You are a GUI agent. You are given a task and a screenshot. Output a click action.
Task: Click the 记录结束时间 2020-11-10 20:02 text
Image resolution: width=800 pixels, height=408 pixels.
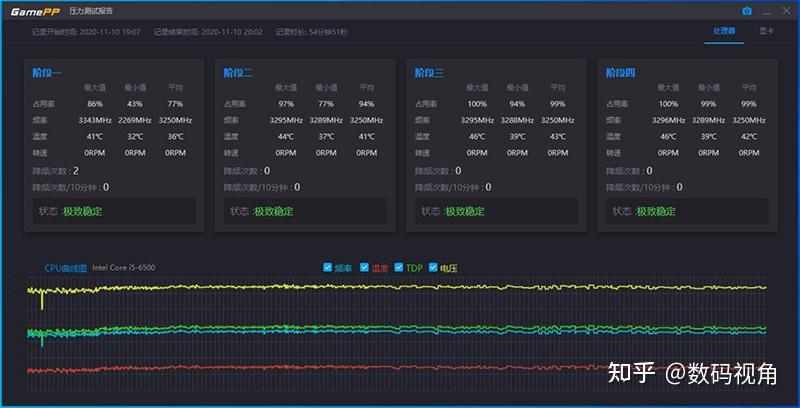tap(208, 32)
